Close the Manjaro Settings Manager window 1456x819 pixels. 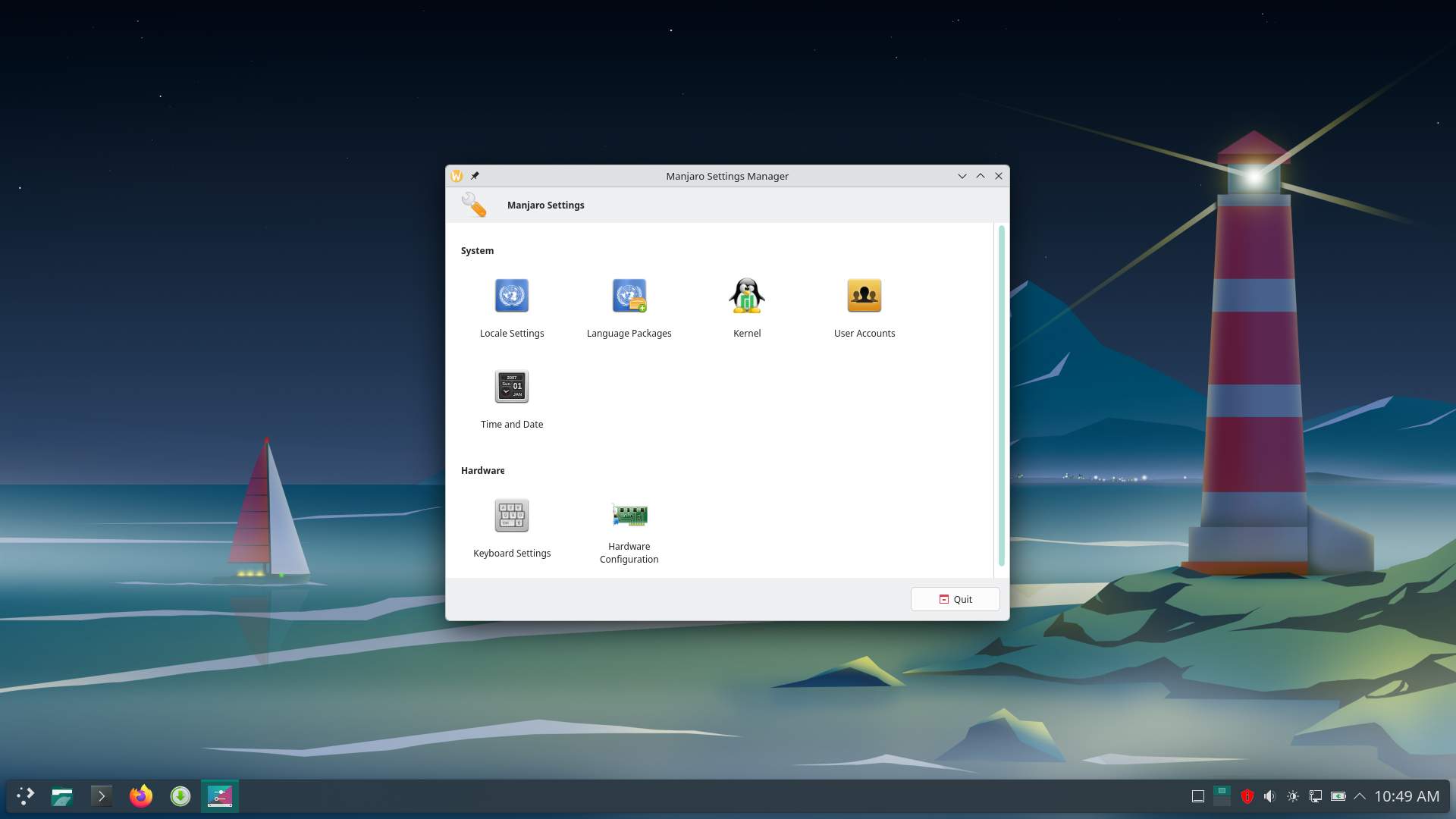point(999,176)
